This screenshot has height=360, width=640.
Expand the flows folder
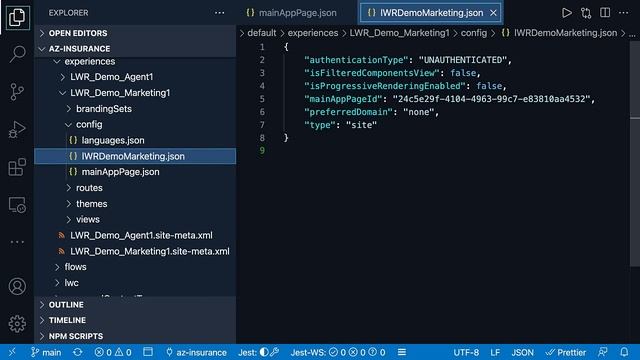[x=75, y=267]
